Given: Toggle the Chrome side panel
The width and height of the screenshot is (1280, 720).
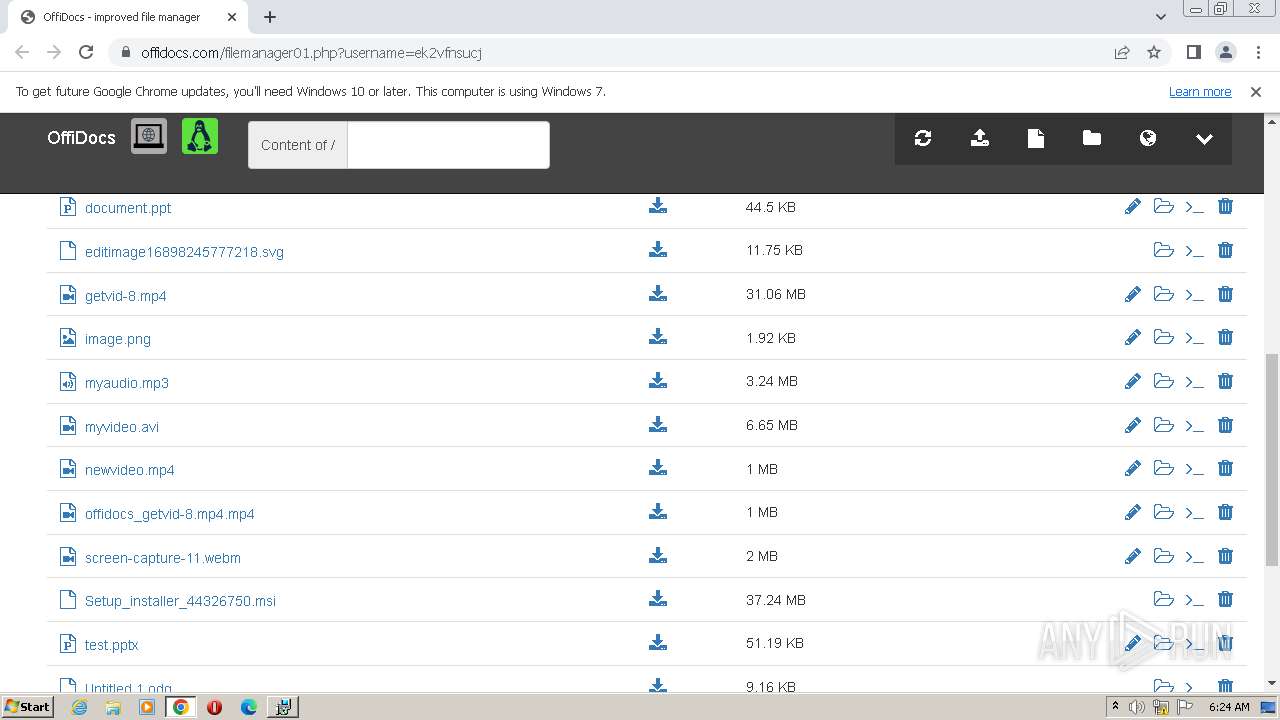Looking at the screenshot, I should click(1194, 52).
